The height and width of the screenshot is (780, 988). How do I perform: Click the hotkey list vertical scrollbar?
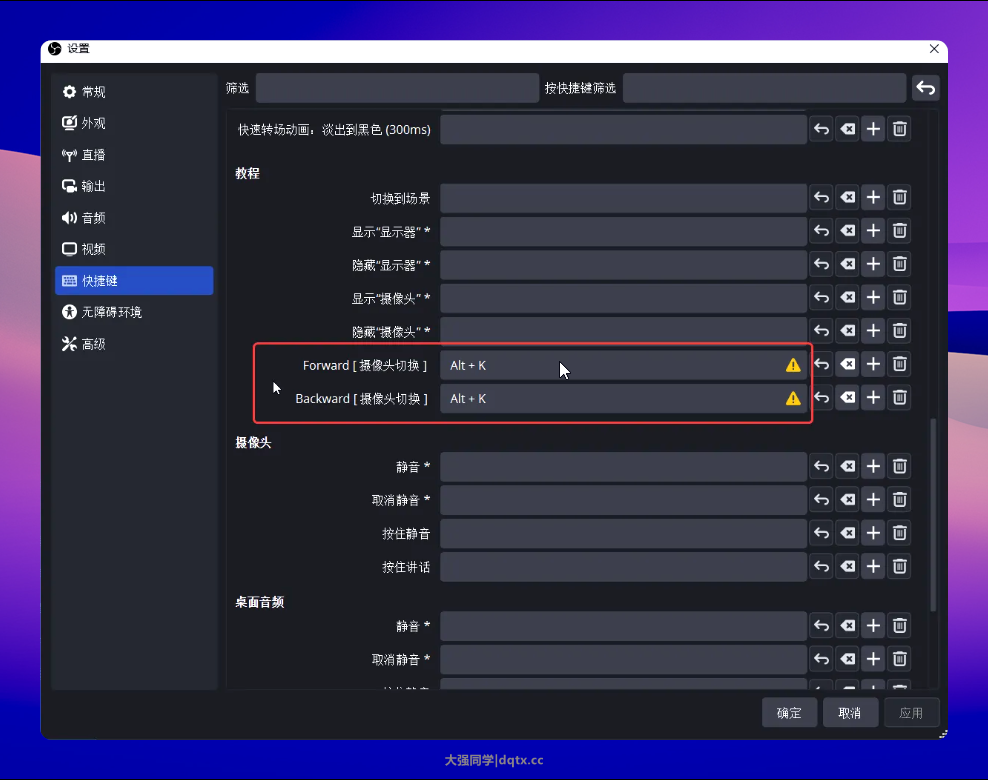[933, 510]
